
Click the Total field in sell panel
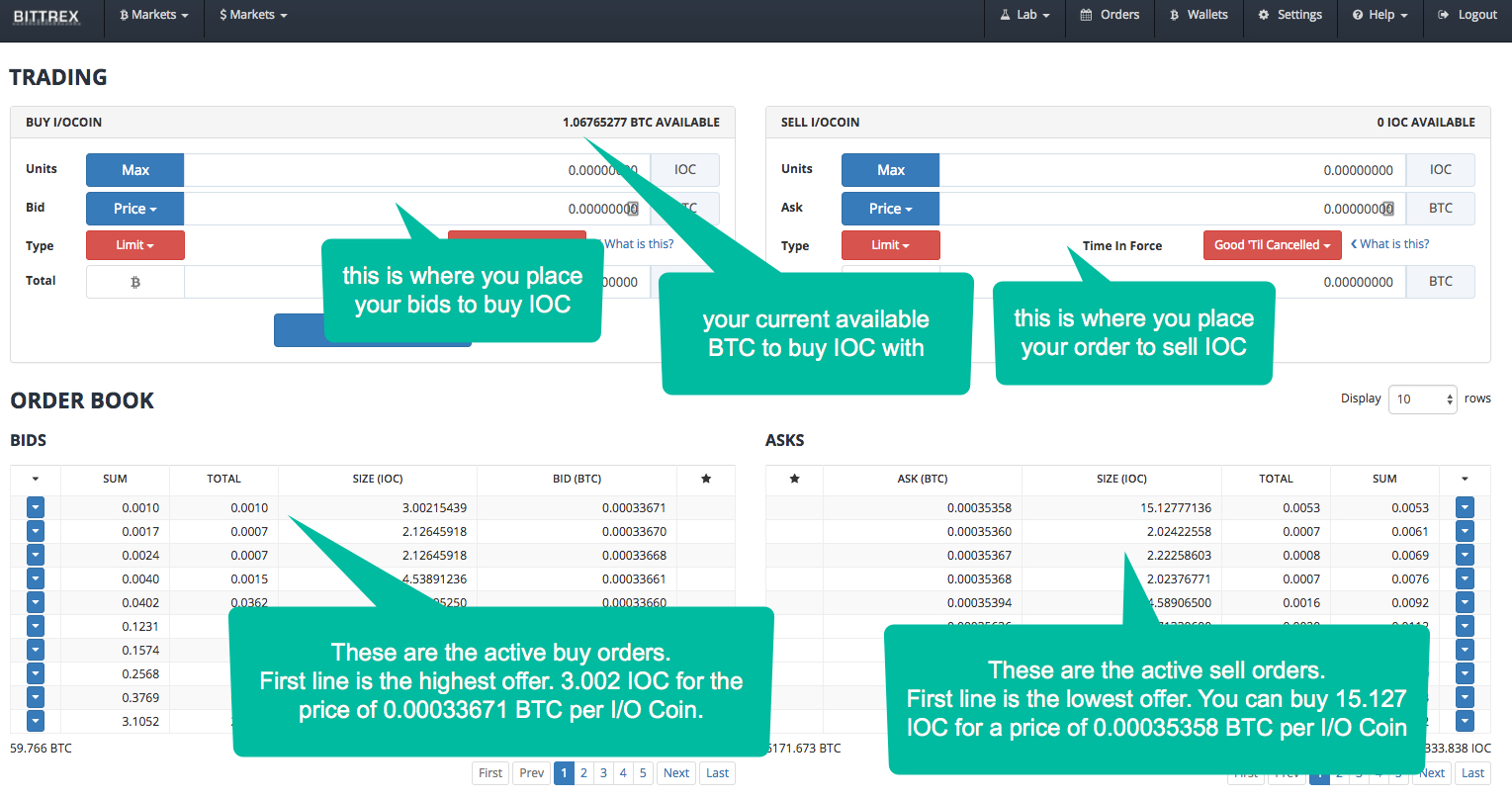1173,282
